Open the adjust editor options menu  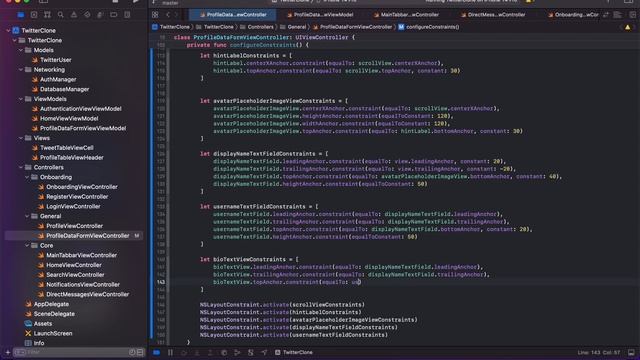click(x=618, y=15)
